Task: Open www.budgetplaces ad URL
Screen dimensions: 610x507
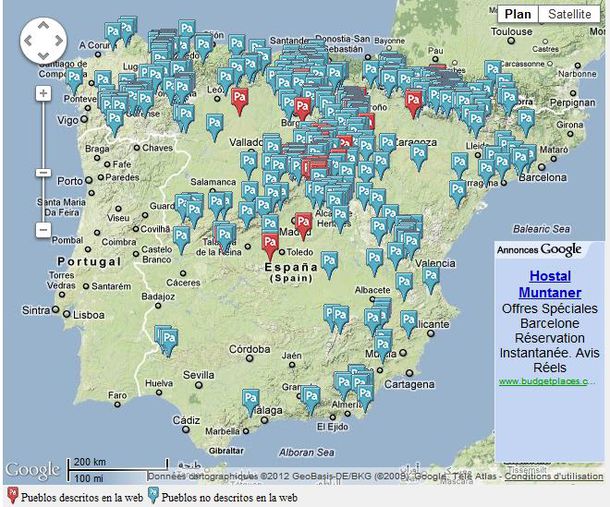Action: tap(547, 381)
